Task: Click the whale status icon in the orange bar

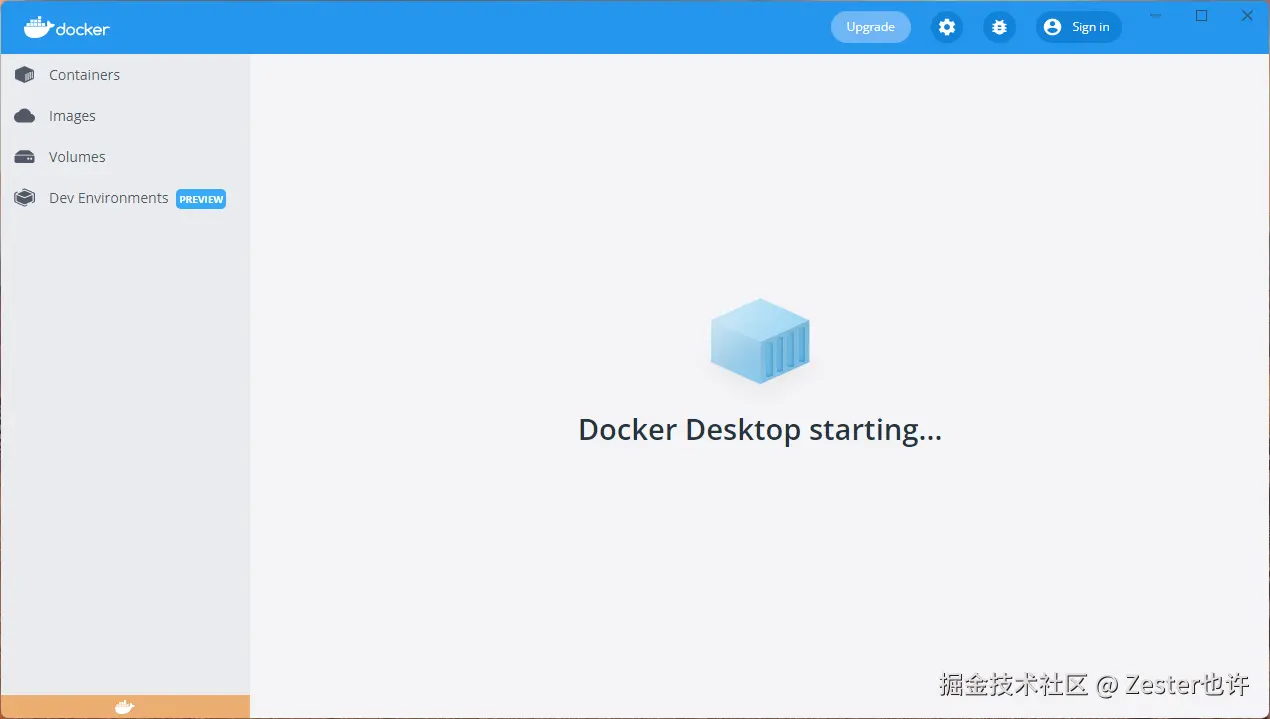Action: pos(124,707)
